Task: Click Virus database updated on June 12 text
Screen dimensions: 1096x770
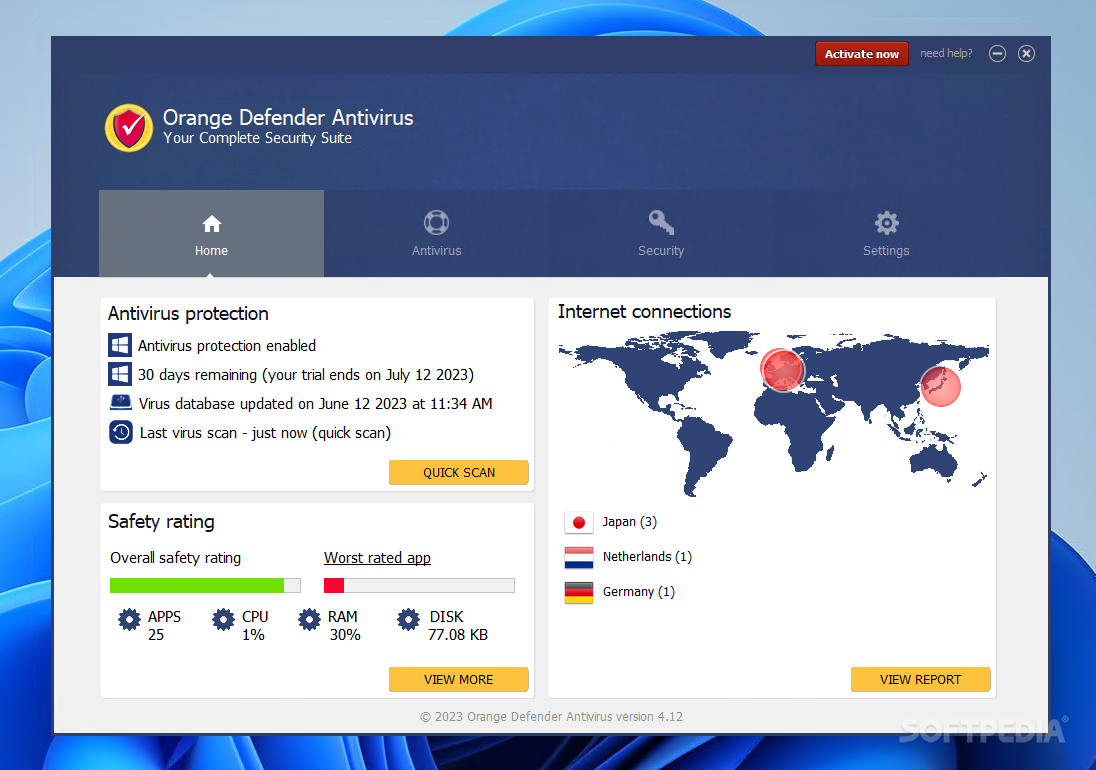Action: pos(315,404)
